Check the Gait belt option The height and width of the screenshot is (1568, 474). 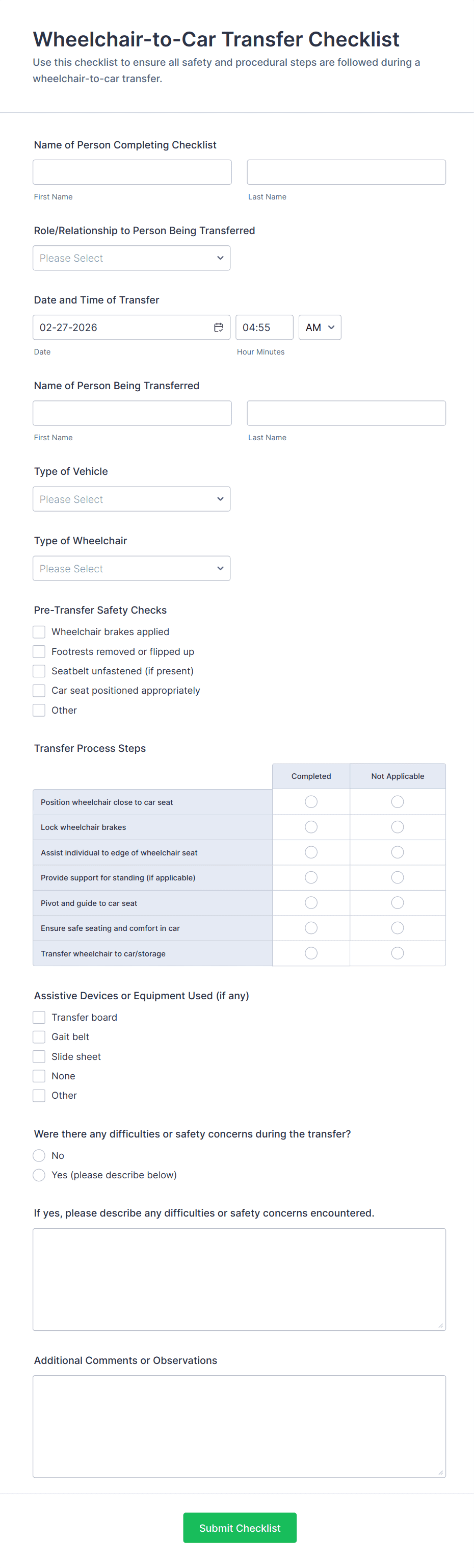(x=39, y=1036)
